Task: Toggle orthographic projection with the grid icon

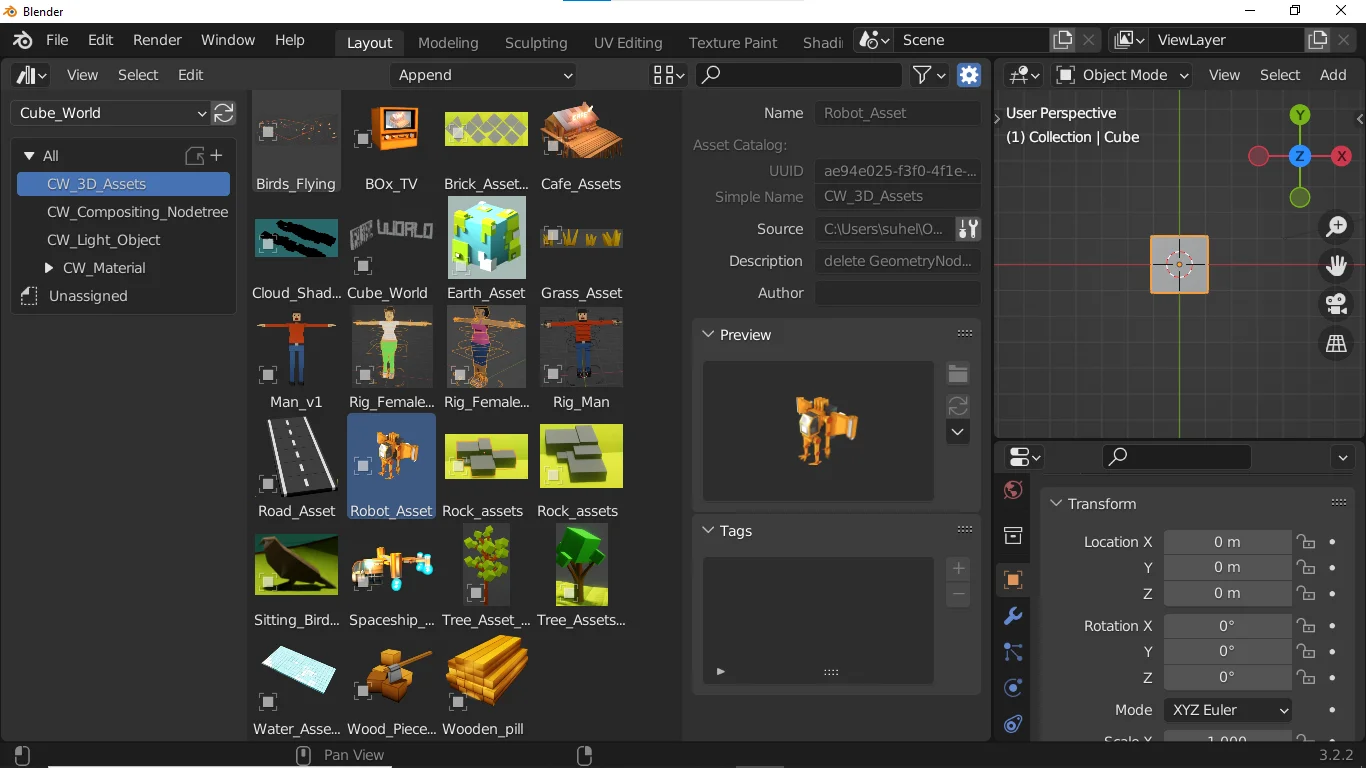Action: (x=1335, y=343)
